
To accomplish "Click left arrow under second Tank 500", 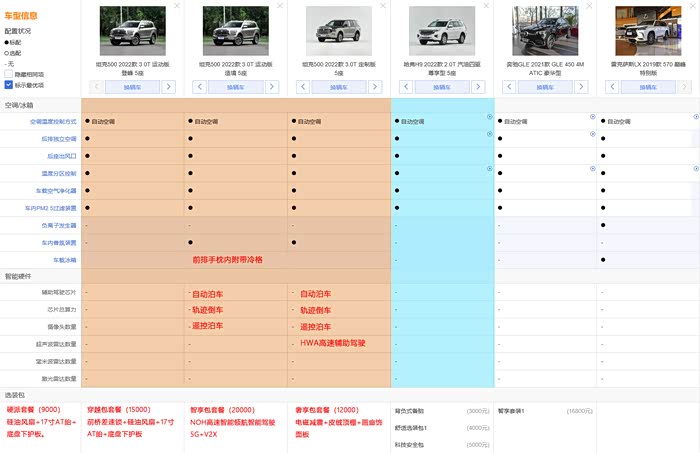I will pos(200,87).
